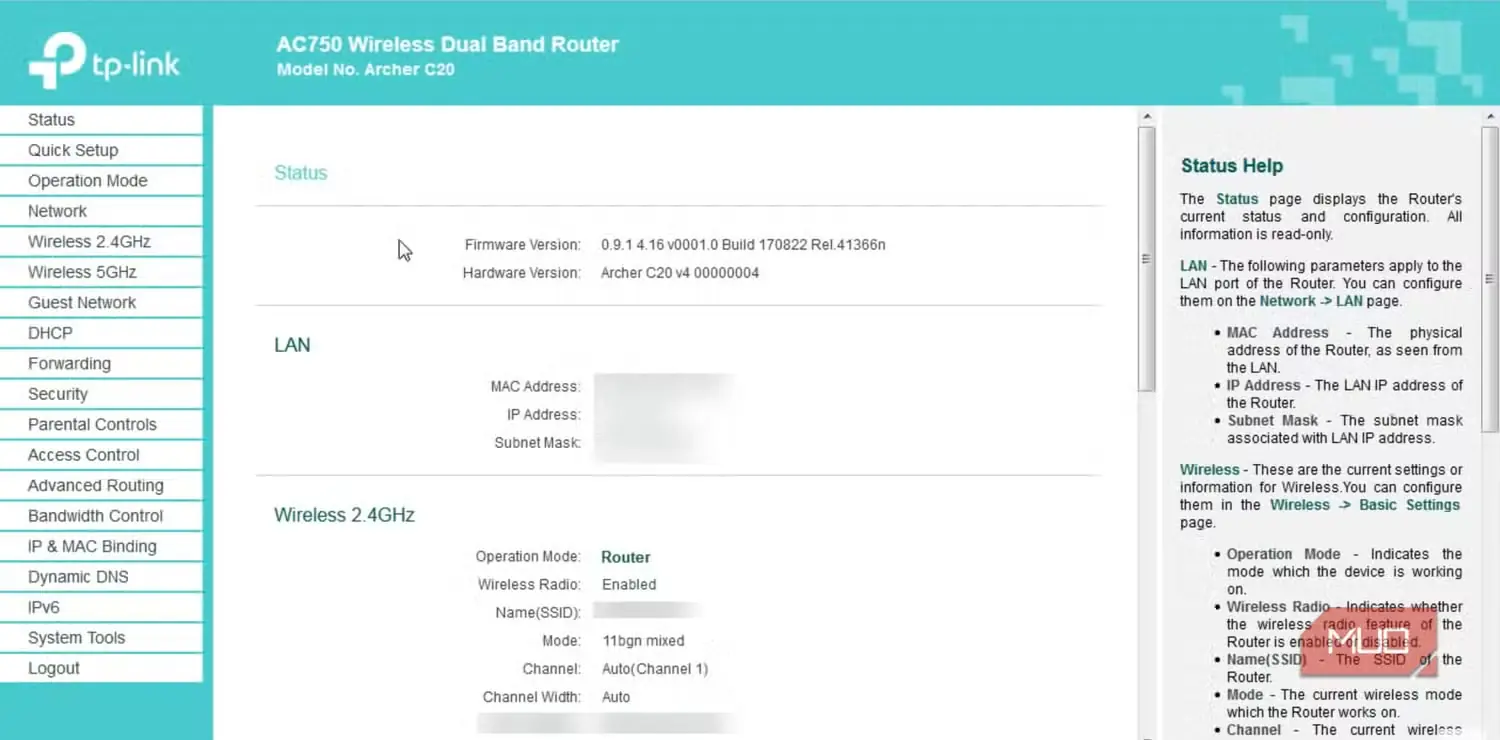
Task: Open the Operation Mode menu item
Action: [x=101, y=181]
